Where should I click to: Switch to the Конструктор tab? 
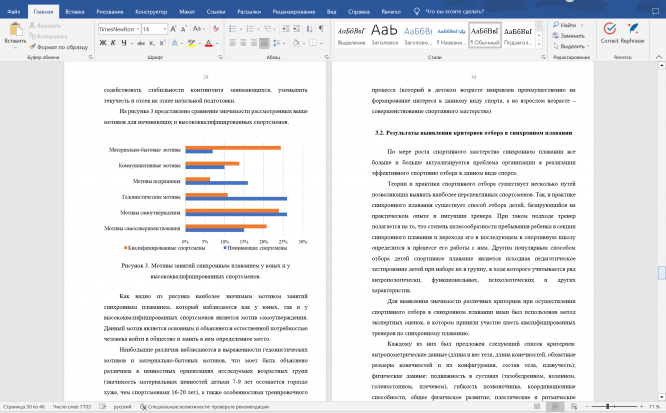click(x=151, y=11)
